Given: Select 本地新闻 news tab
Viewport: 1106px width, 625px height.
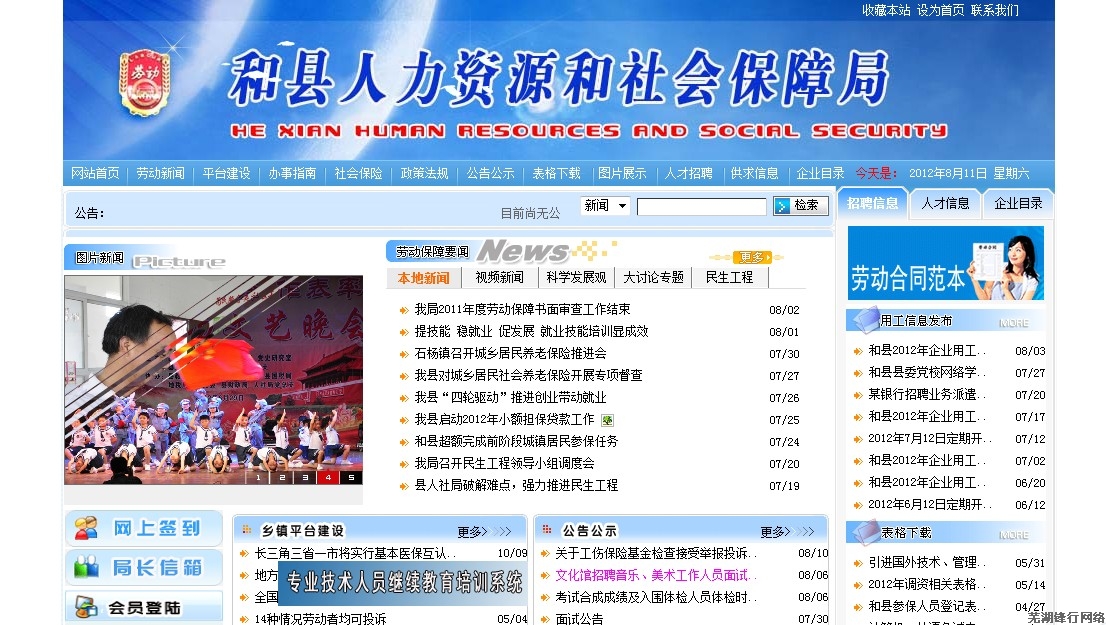Looking at the screenshot, I should 423,278.
